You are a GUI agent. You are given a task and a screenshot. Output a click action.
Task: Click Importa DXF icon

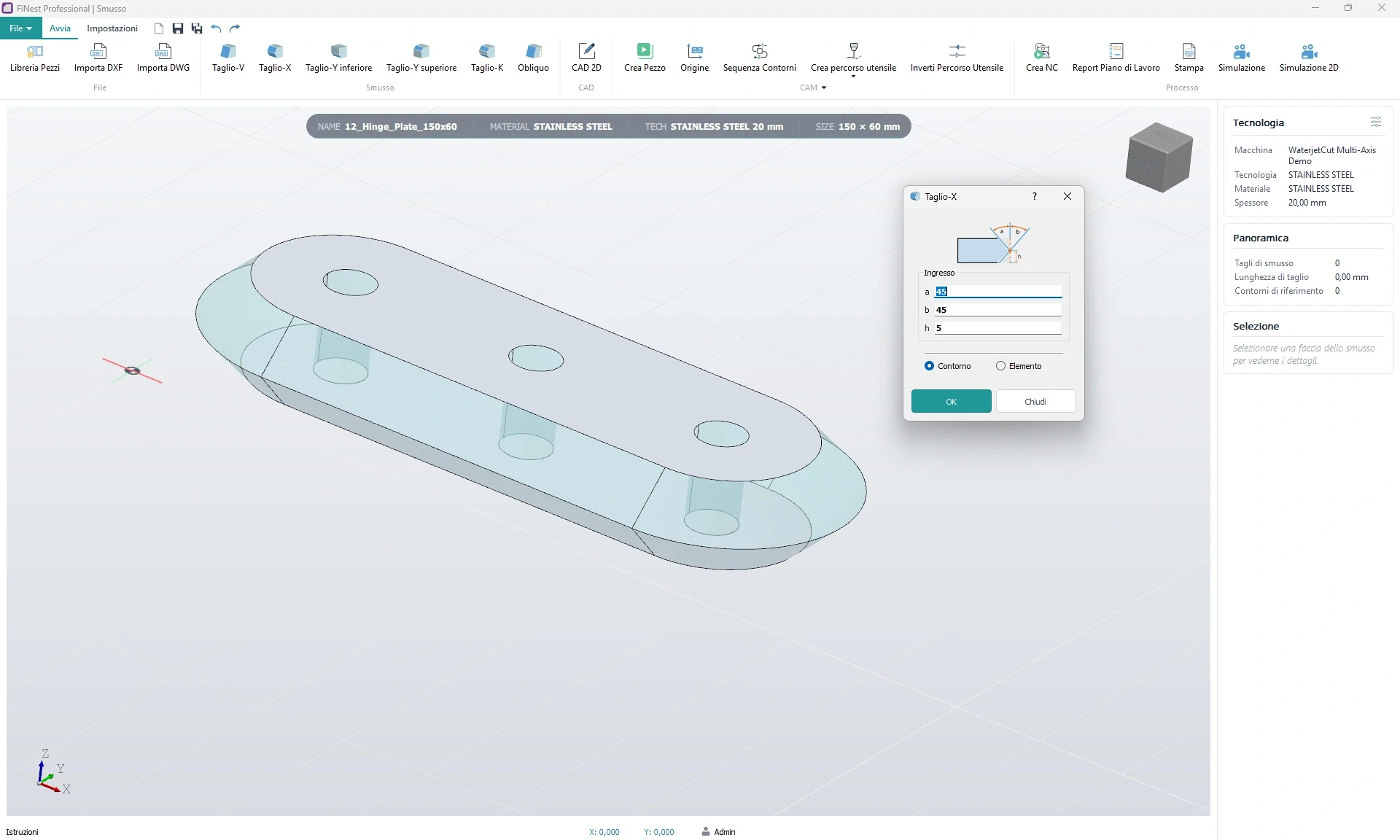98,51
